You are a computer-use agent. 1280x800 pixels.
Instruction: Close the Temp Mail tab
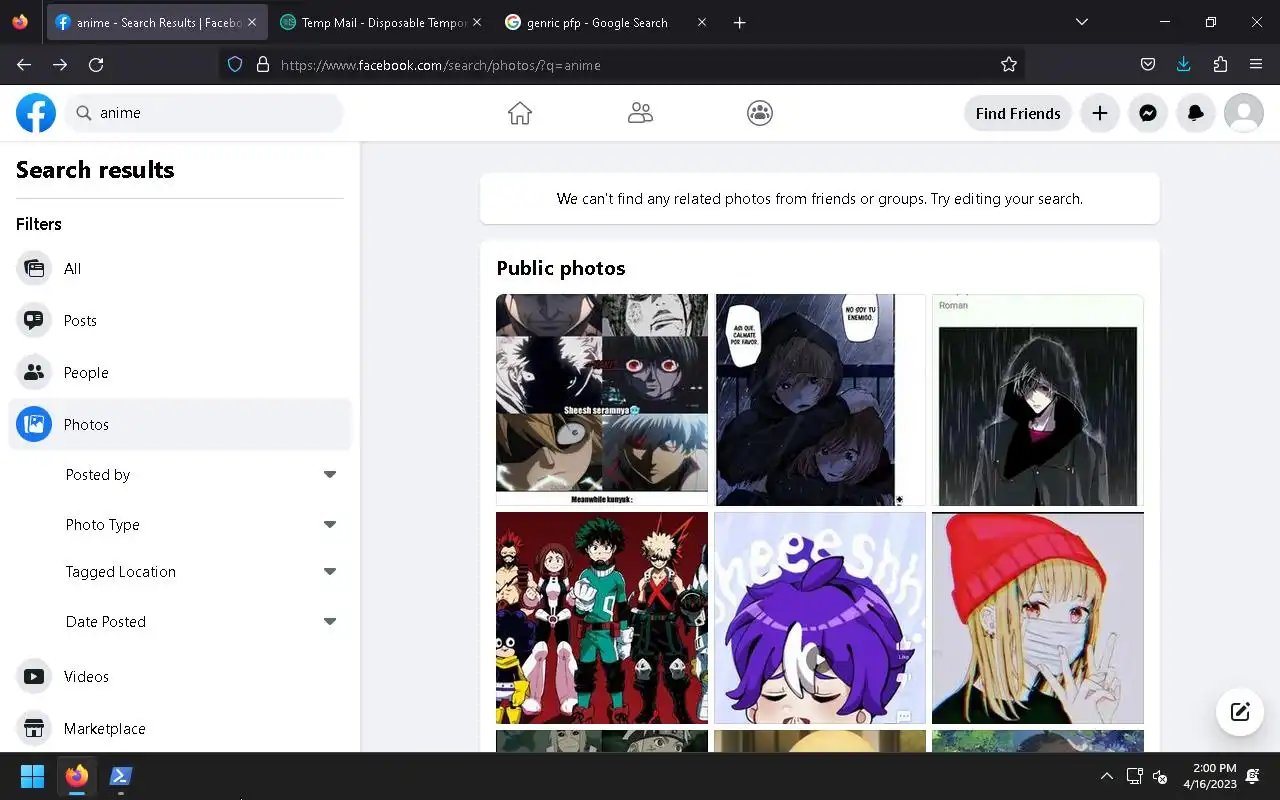point(476,22)
